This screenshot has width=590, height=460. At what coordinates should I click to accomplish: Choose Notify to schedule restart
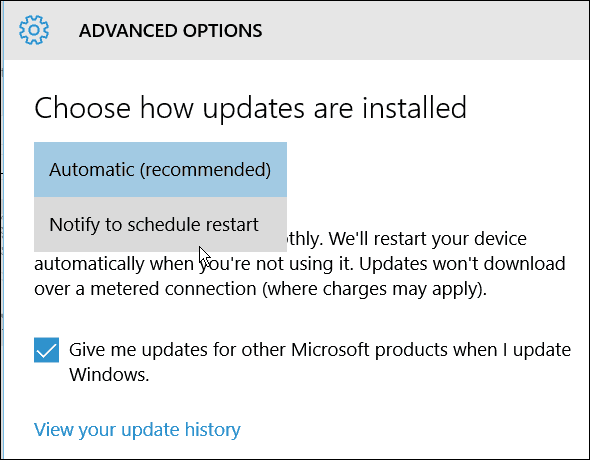click(160, 224)
